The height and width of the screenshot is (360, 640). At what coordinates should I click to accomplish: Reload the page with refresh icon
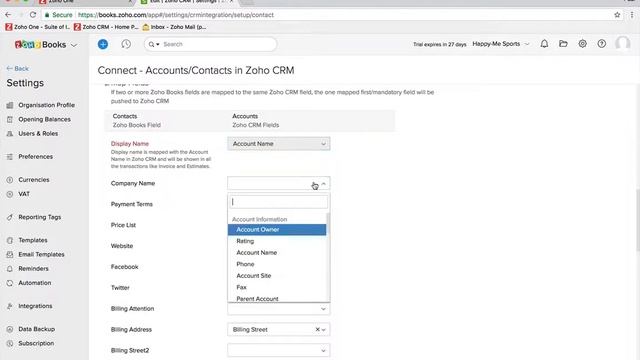click(33, 15)
